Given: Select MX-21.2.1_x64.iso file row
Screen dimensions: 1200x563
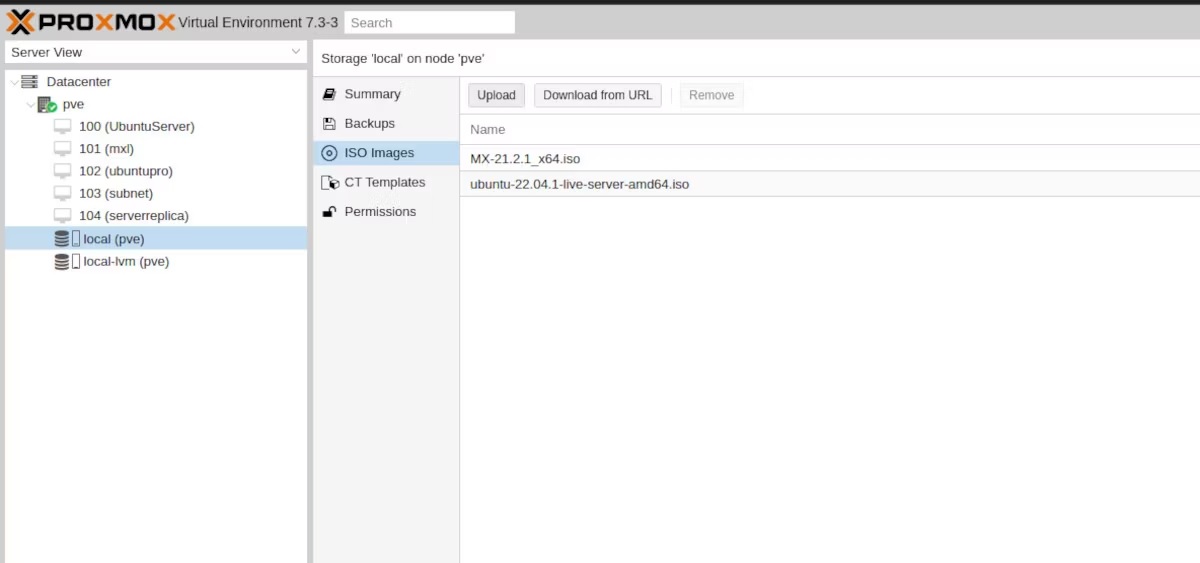Looking at the screenshot, I should [x=830, y=158].
